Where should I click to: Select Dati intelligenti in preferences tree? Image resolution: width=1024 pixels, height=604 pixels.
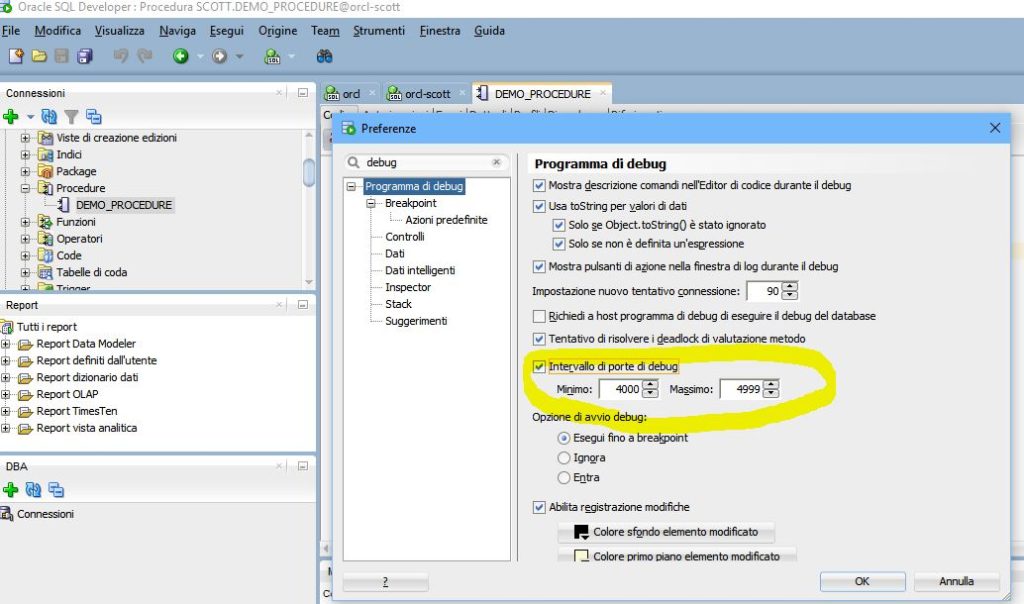tap(420, 270)
